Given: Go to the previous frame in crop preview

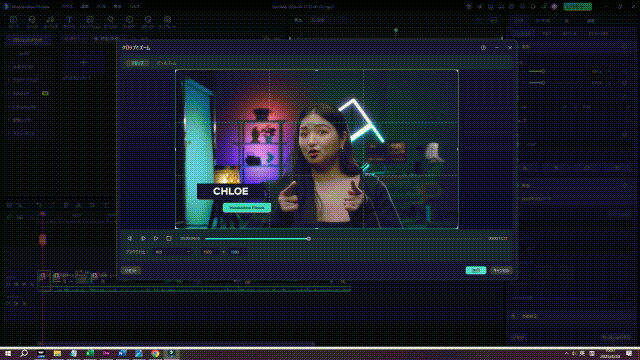Looking at the screenshot, I should pos(129,238).
